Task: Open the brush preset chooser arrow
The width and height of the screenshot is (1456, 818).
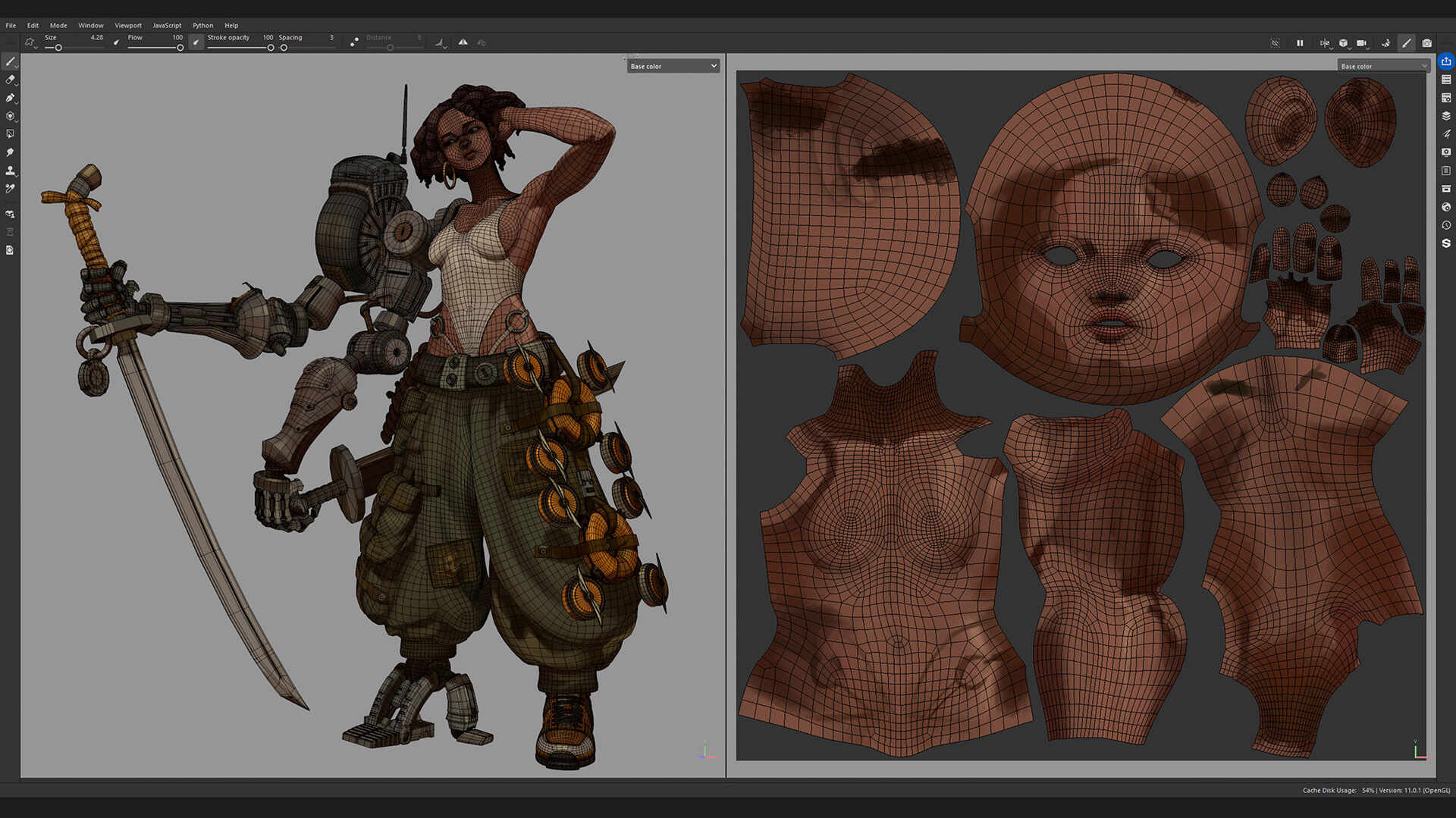Action: 36,45
